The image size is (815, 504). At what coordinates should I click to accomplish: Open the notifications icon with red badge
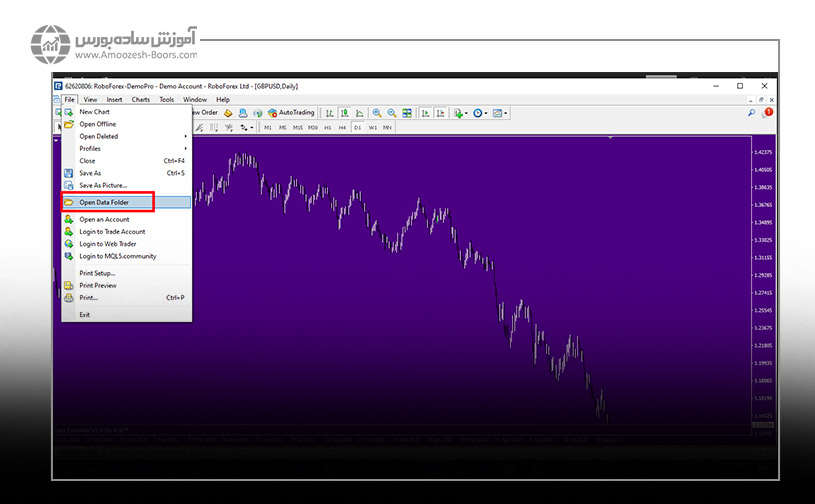[x=768, y=113]
